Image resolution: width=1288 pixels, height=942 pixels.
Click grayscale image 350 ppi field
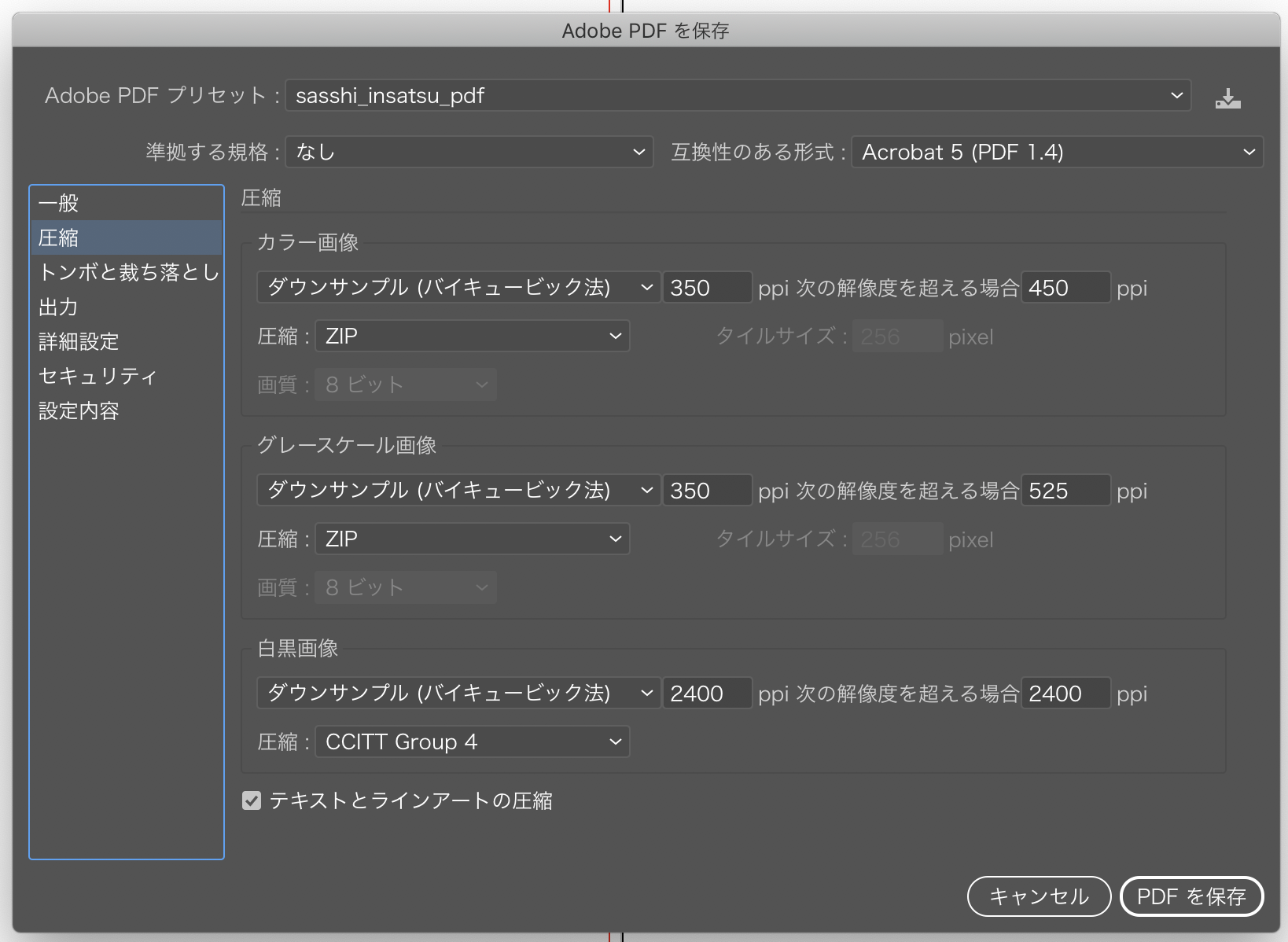pos(707,490)
